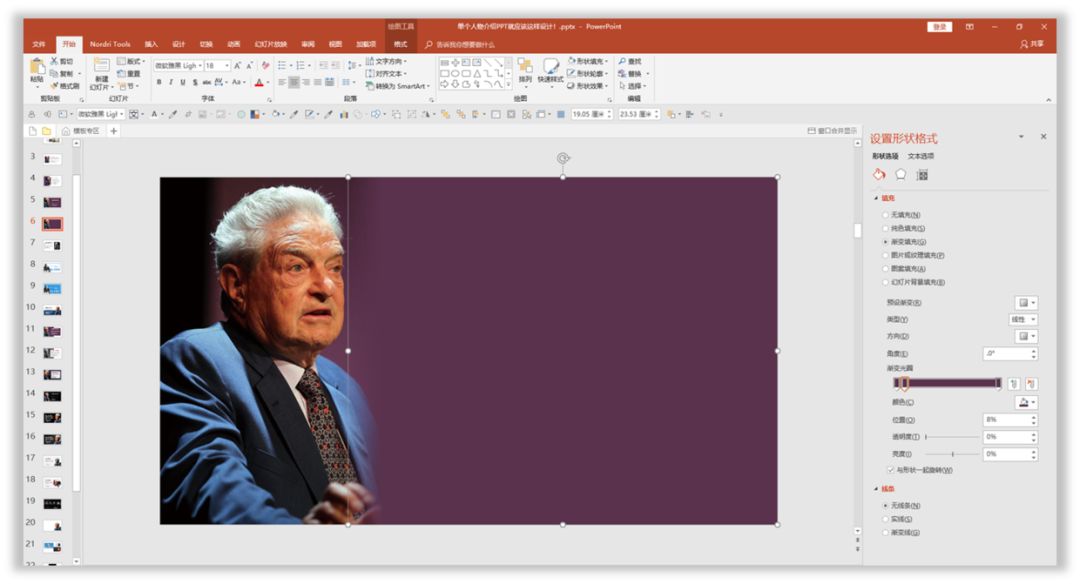Click the red Font Color A icon

pos(259,83)
